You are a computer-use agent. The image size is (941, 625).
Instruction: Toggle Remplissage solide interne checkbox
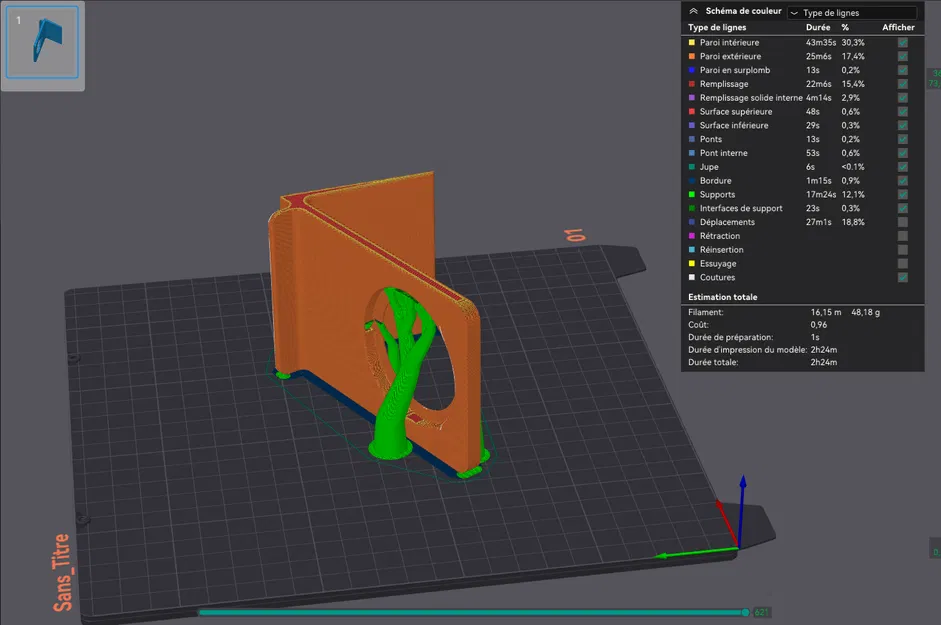903,98
